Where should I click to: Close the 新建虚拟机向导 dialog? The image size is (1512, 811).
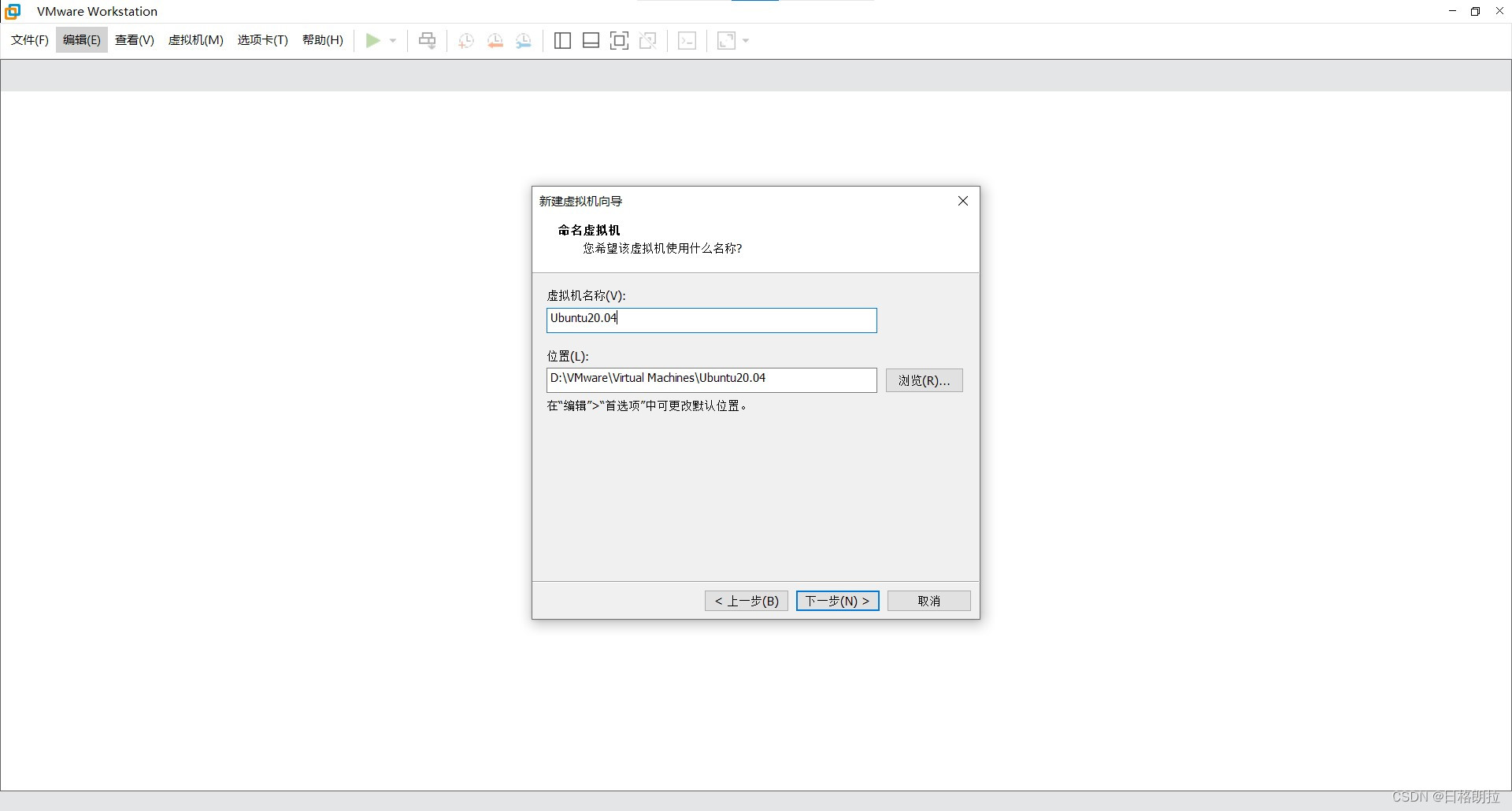coord(963,201)
